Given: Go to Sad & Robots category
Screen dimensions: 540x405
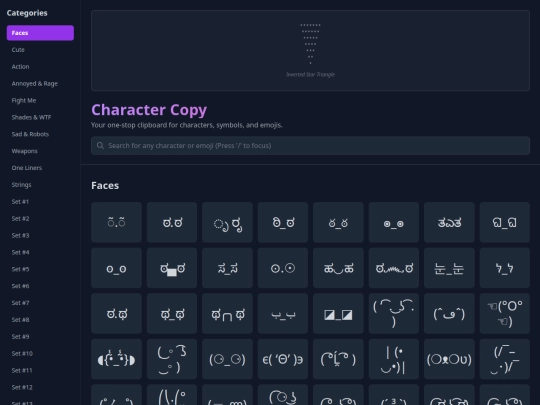Looking at the screenshot, I should [40, 134].
